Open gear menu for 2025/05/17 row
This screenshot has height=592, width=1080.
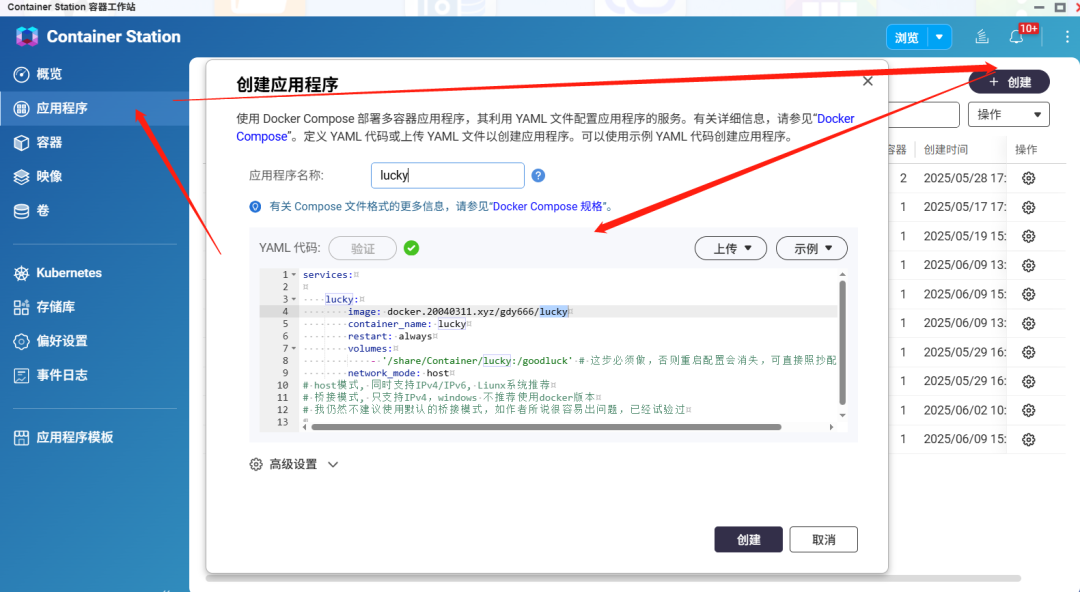[x=1028, y=207]
